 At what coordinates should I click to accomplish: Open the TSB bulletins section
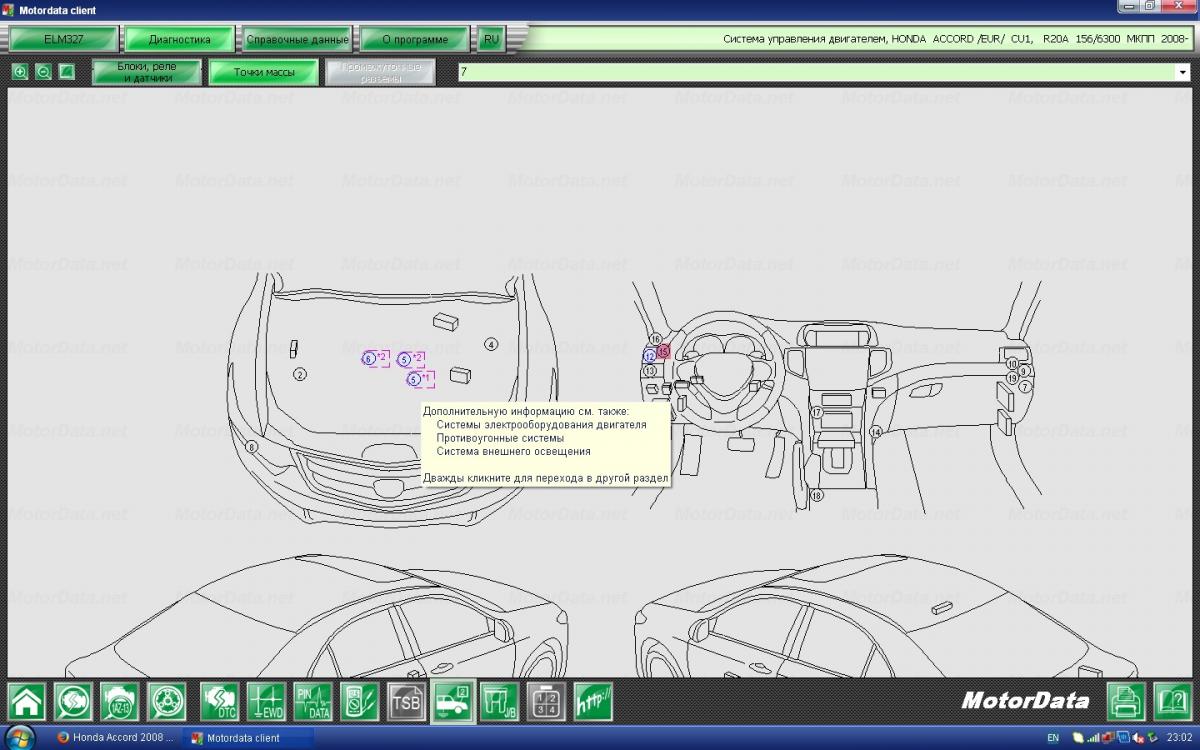(406, 702)
